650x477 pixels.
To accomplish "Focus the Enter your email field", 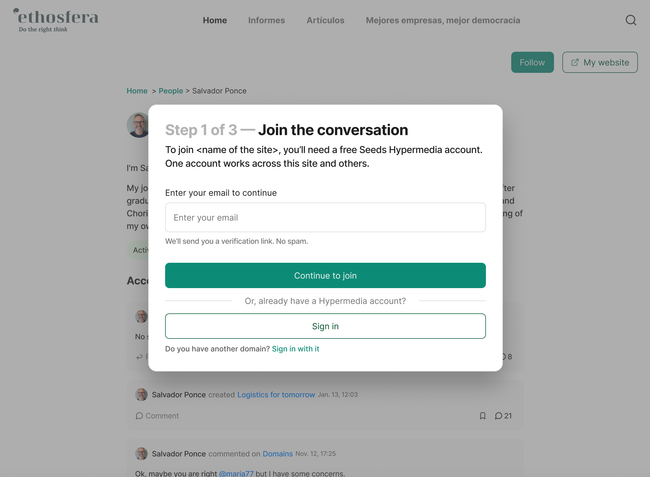I will coord(325,218).
